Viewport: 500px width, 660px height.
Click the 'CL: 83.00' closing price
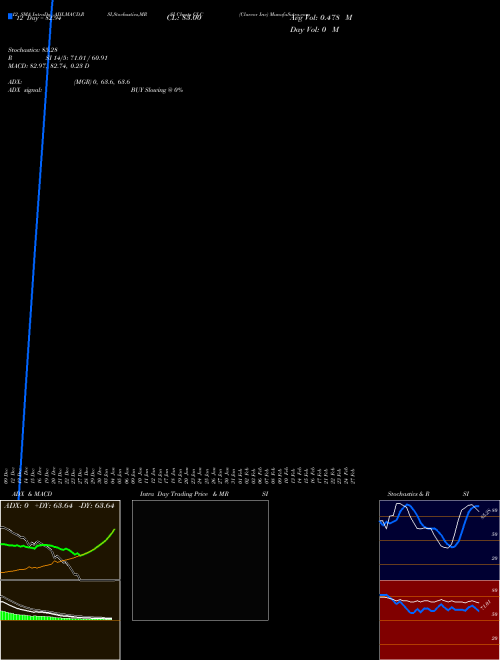(184, 18)
